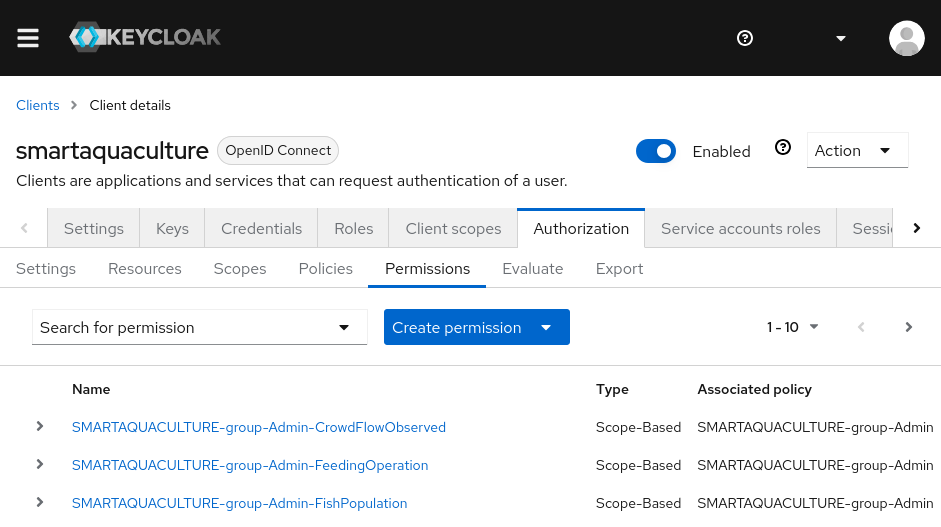Open the user avatar menu

(x=906, y=38)
